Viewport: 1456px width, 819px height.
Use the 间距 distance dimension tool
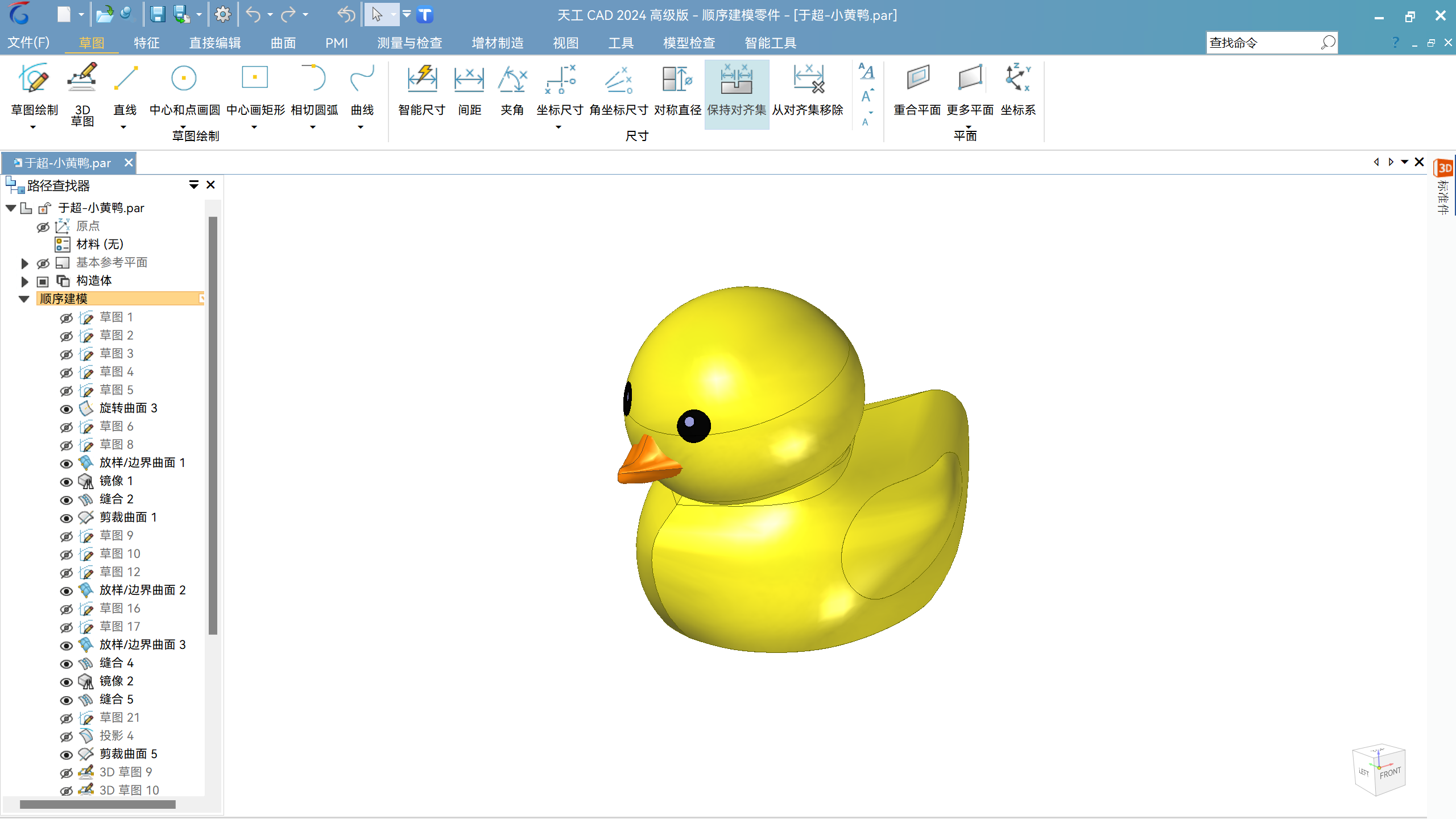click(x=469, y=90)
